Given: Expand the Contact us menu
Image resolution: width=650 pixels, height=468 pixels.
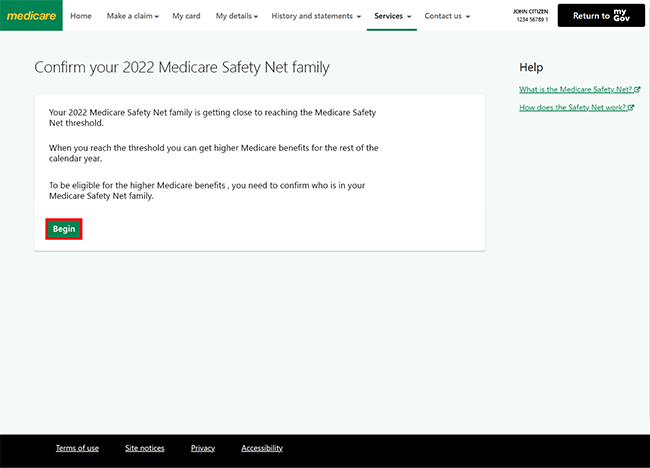Looking at the screenshot, I should click(x=447, y=16).
